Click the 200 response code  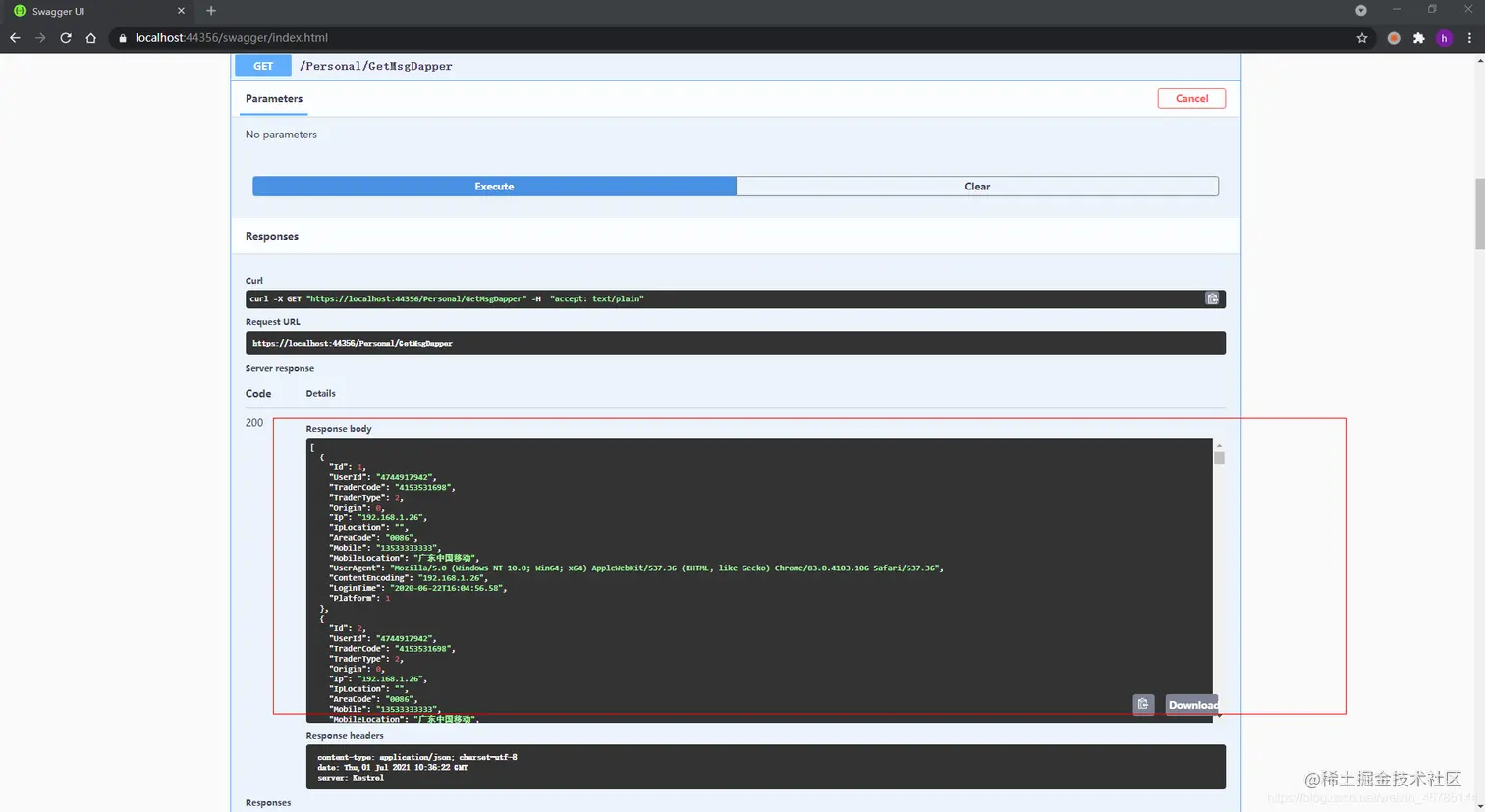[x=254, y=423]
